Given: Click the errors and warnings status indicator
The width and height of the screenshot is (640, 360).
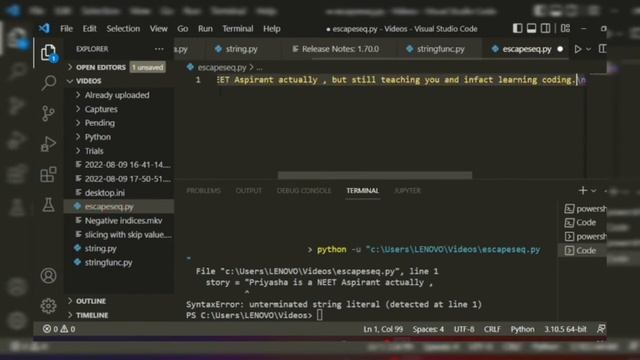Looking at the screenshot, I should click(59, 329).
